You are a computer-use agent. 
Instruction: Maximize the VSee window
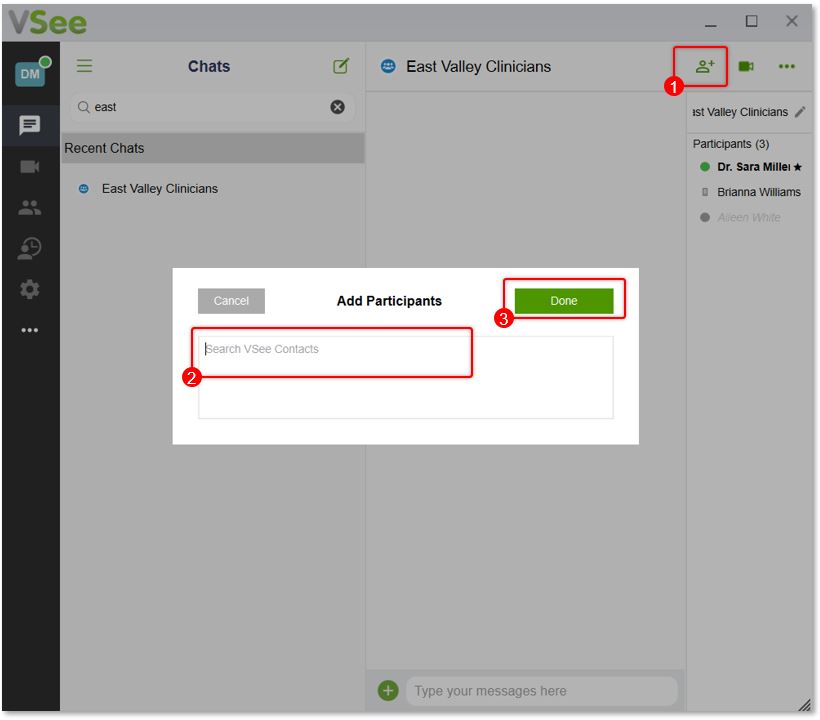pos(751,21)
